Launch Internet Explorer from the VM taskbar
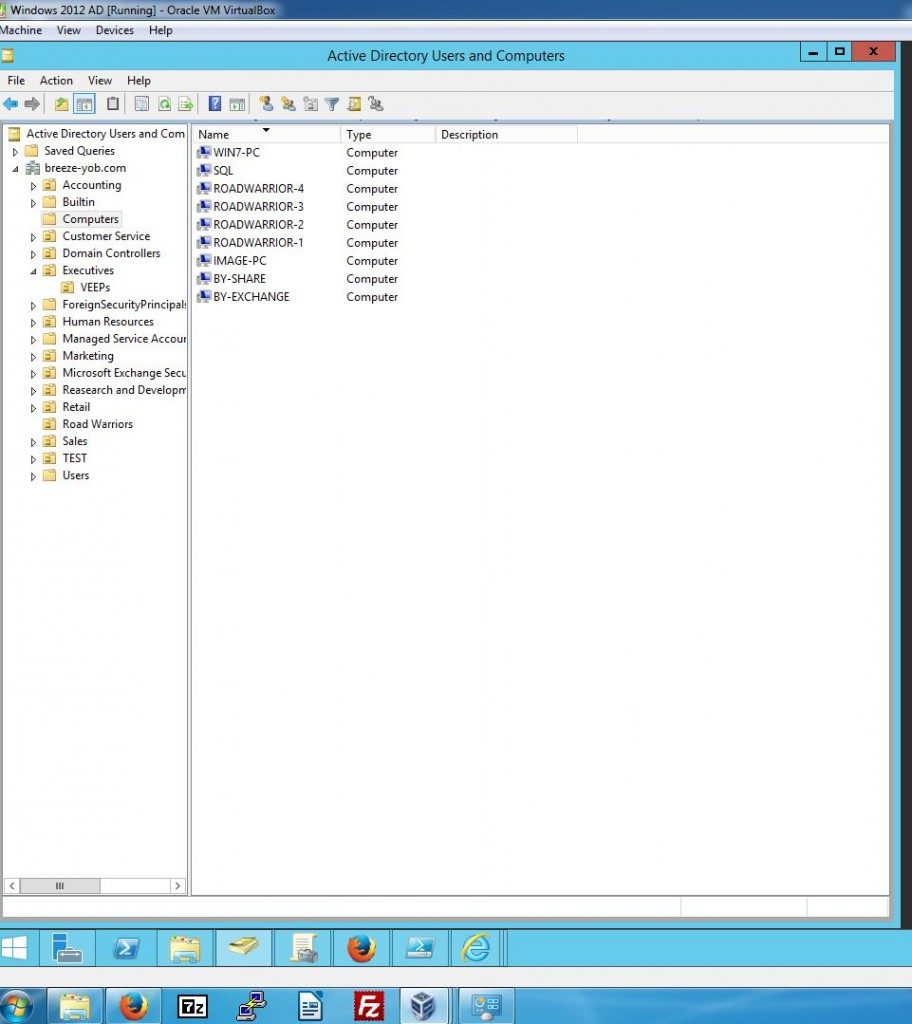912x1024 pixels. (x=476, y=948)
